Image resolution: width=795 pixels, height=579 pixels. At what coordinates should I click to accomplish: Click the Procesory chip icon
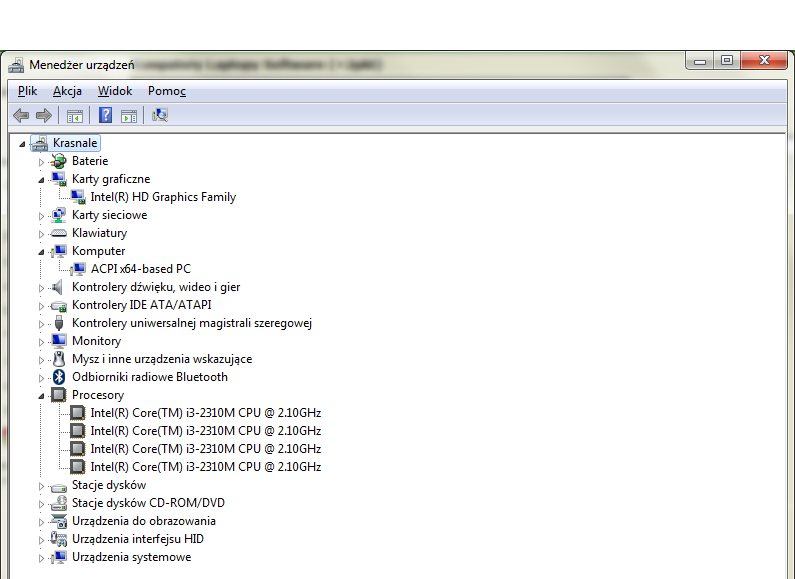[59, 395]
